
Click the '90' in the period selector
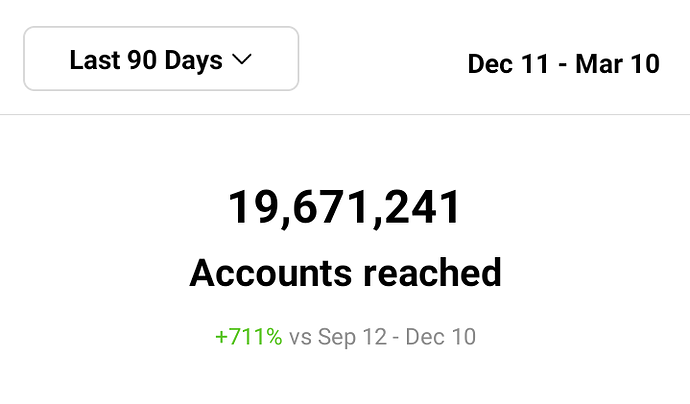pyautogui.click(x=142, y=60)
